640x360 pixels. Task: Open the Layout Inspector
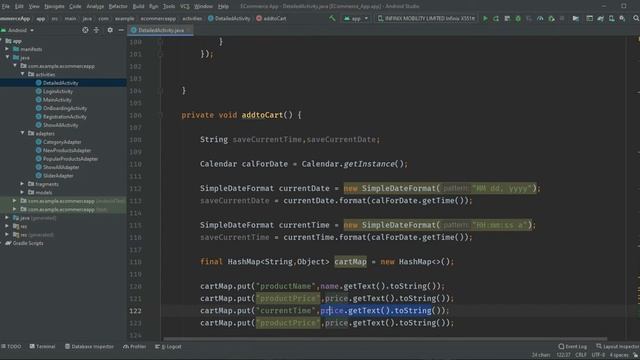(x=618, y=347)
